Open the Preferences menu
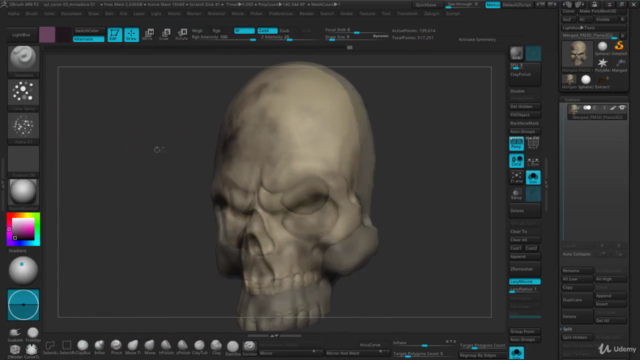 281,13
